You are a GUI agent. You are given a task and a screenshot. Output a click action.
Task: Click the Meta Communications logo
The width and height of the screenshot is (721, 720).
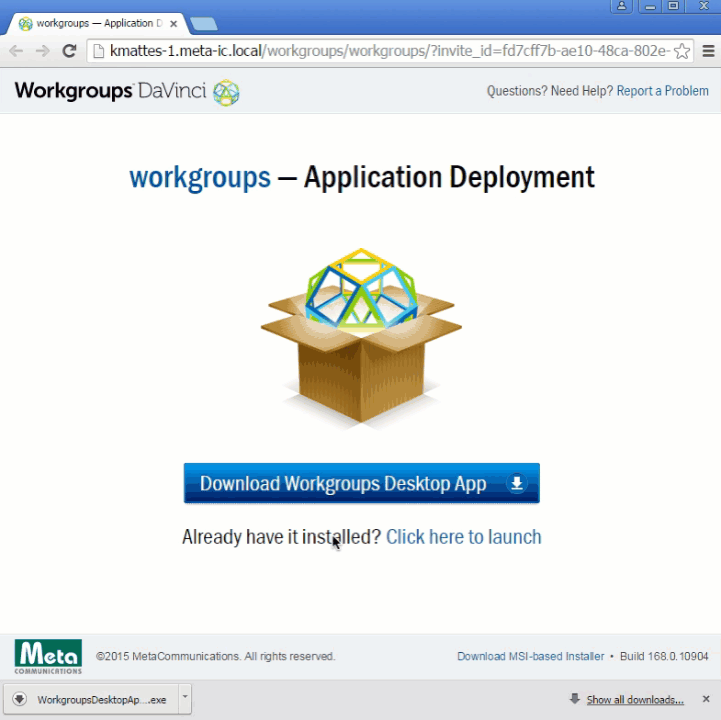coord(48,657)
